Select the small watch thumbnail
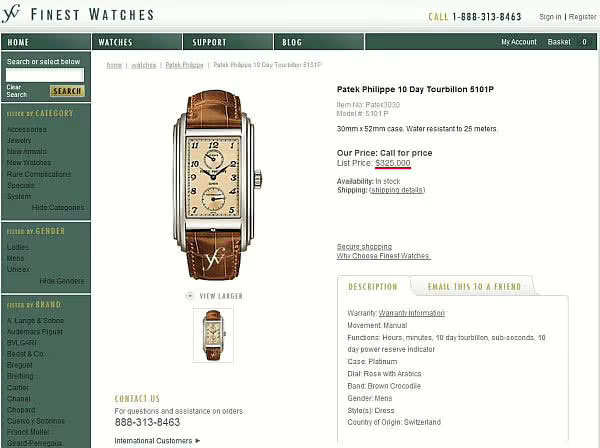The height and width of the screenshot is (448, 600). 213,336
